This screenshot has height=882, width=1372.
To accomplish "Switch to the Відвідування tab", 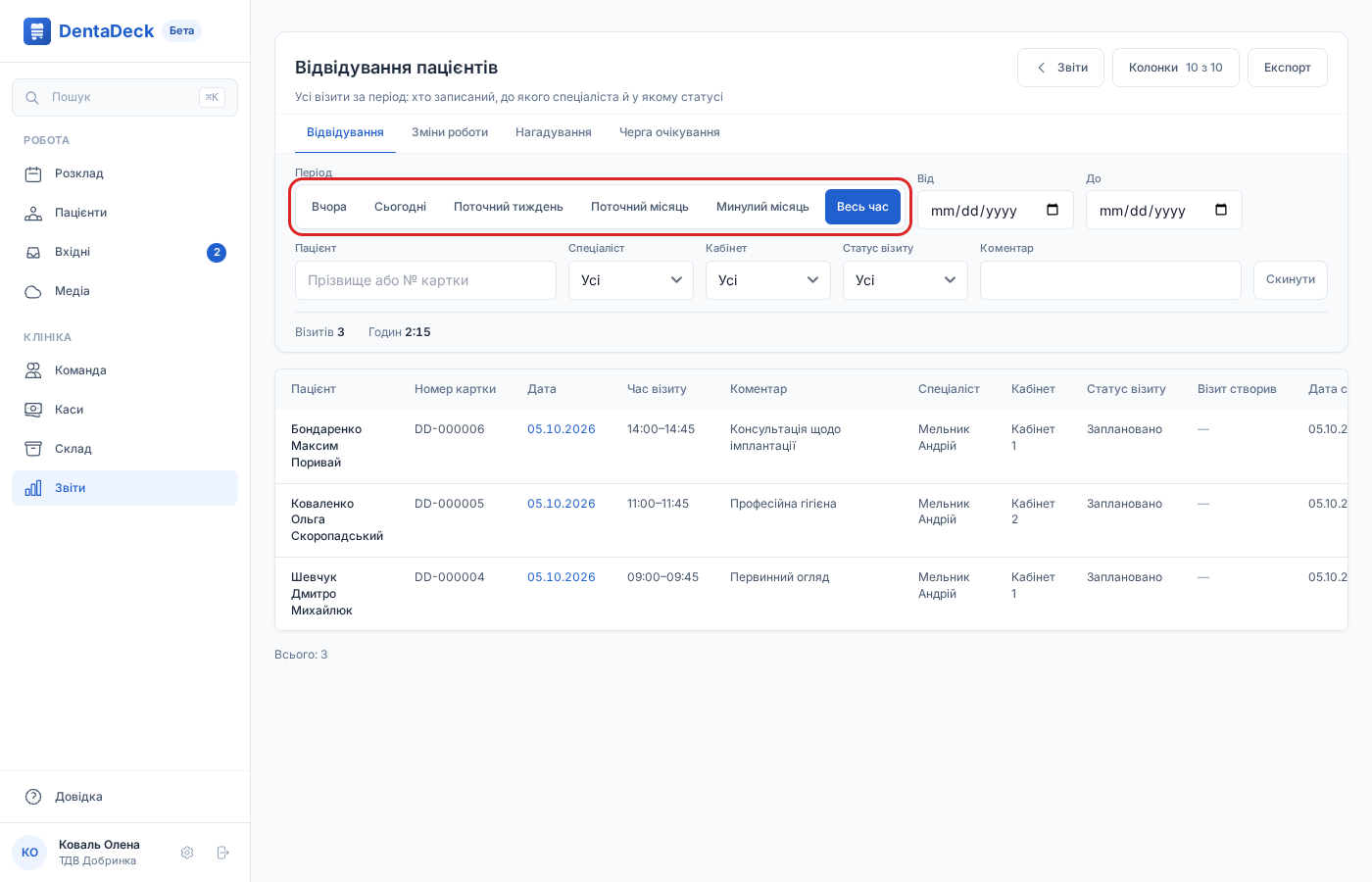I will coord(345,132).
